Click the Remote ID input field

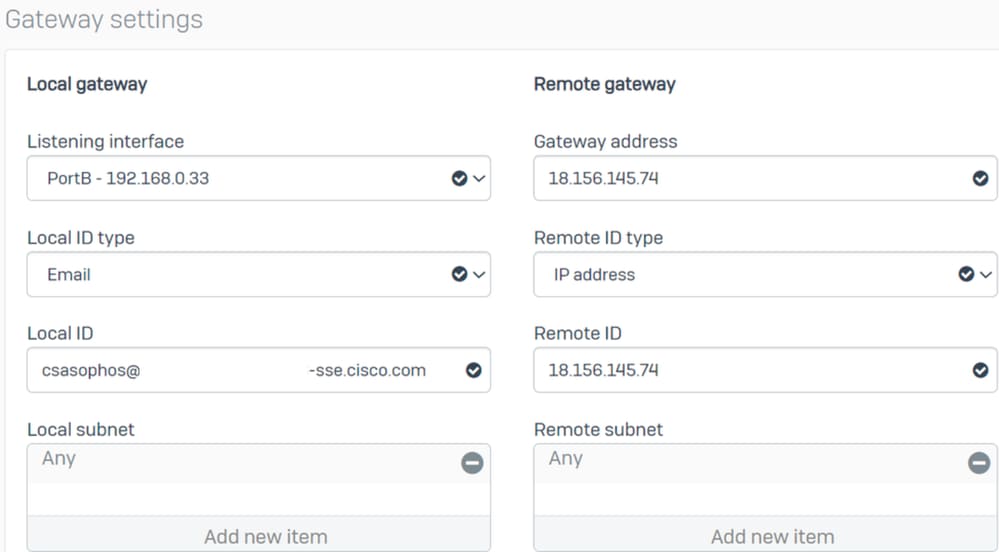(x=765, y=370)
